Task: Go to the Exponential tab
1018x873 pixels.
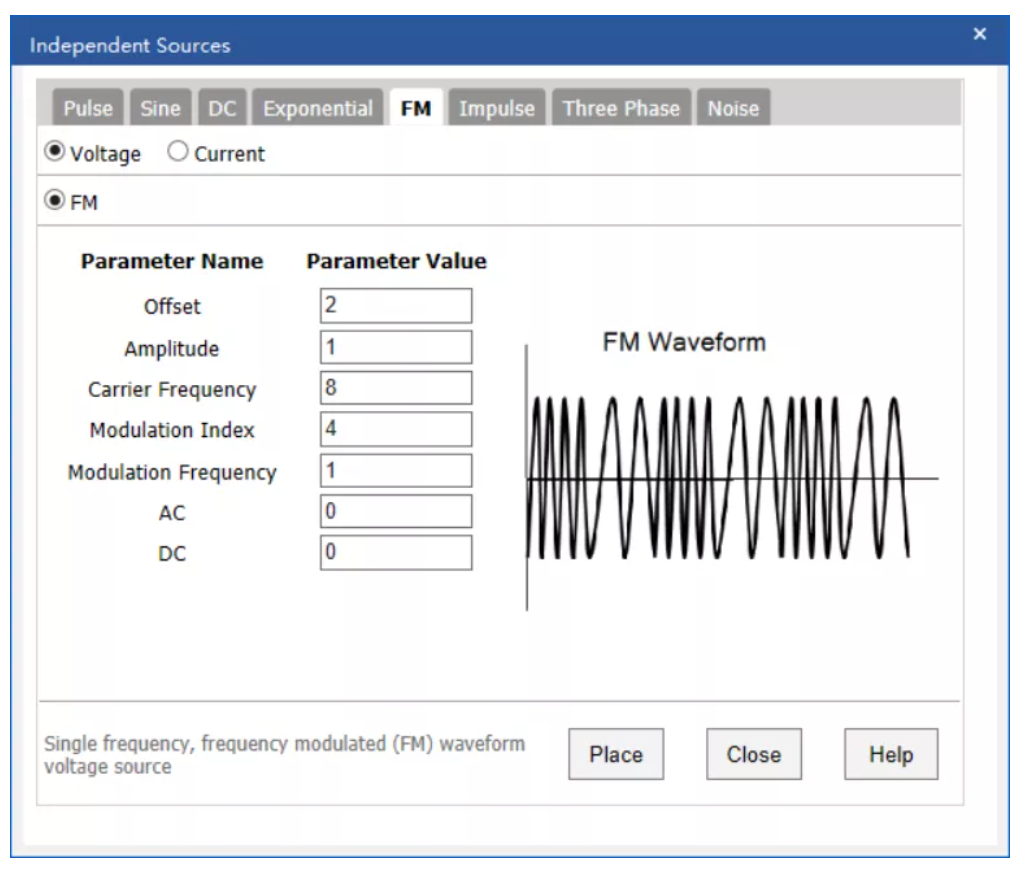Action: click(x=317, y=108)
